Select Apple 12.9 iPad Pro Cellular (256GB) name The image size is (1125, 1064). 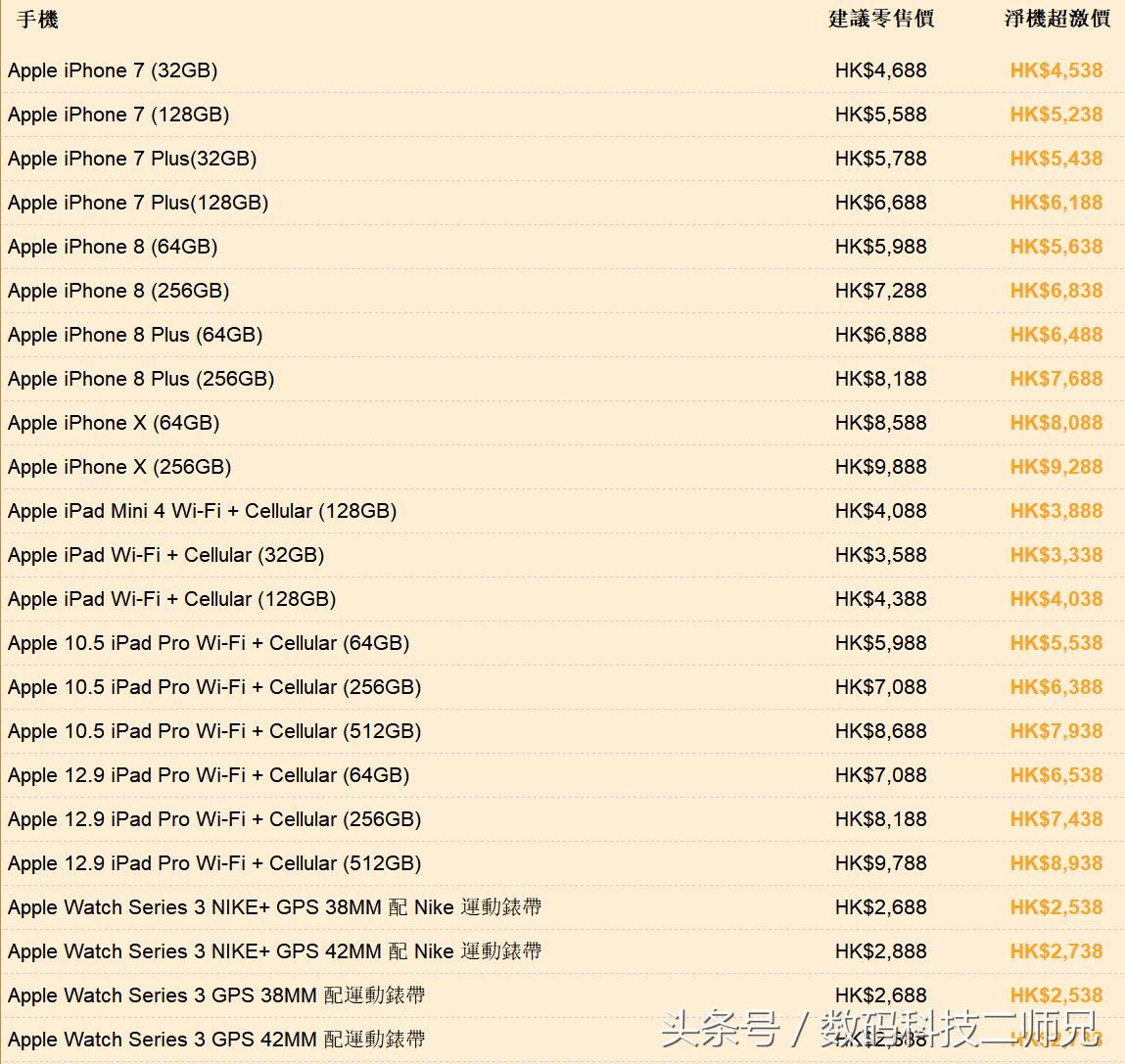tap(214, 819)
